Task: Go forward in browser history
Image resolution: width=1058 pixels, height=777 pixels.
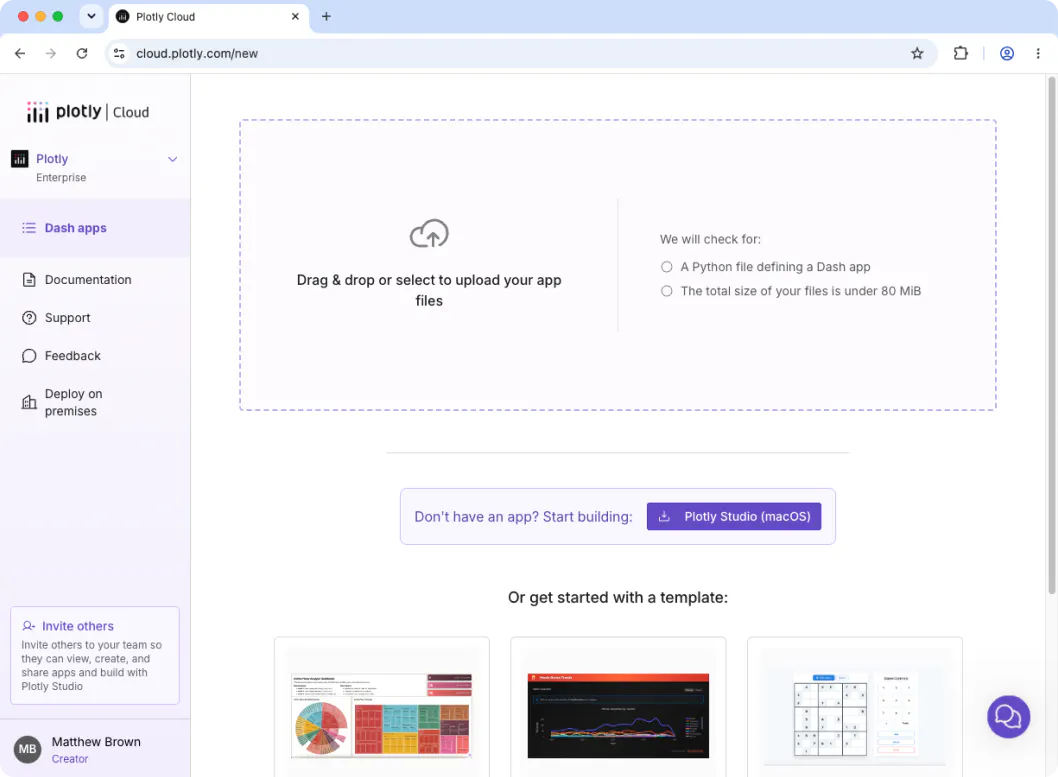Action: point(51,53)
